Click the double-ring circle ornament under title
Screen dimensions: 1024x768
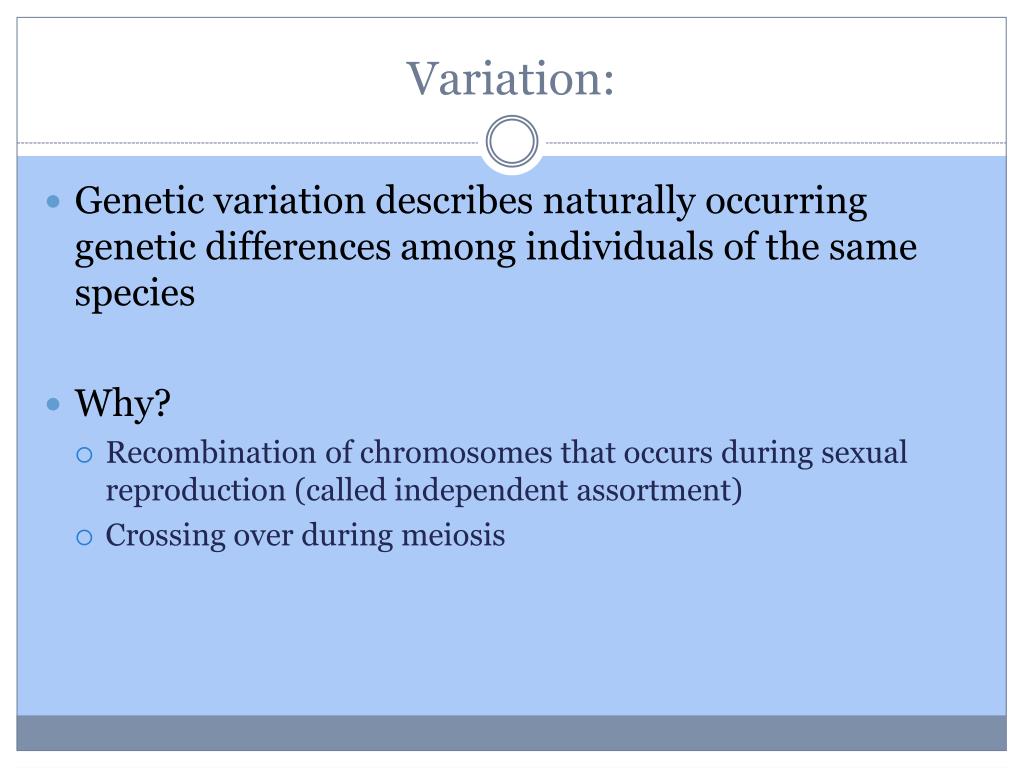[512, 142]
